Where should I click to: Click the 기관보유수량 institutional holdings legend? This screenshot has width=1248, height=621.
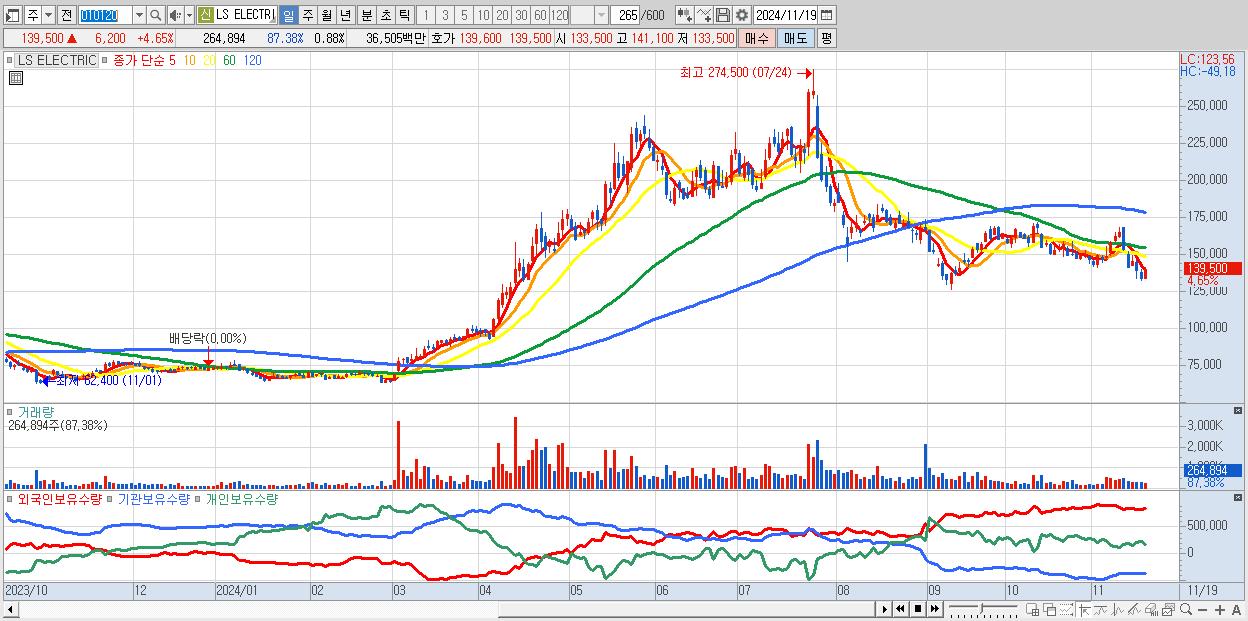(154, 498)
